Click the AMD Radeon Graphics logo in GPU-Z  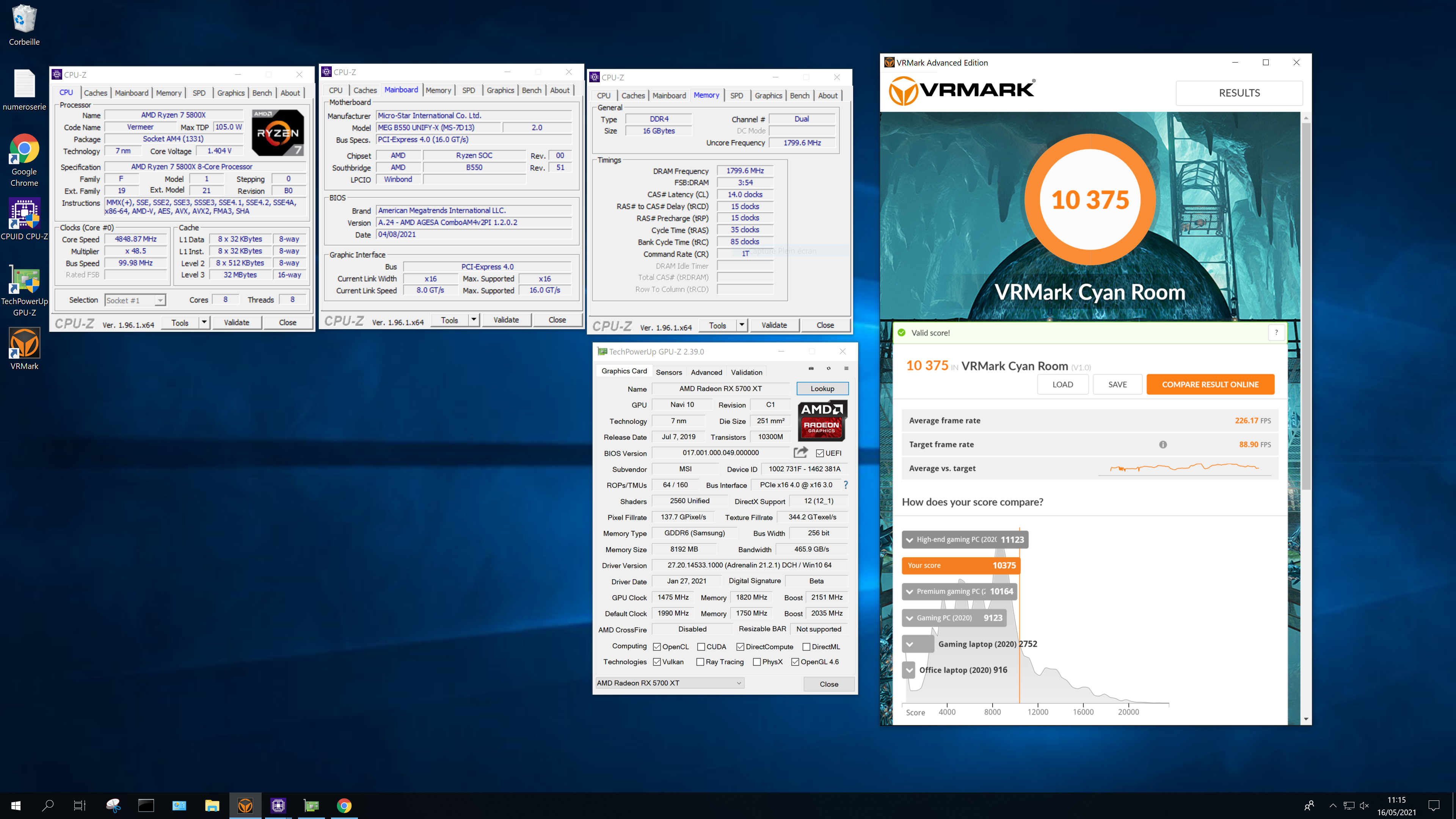click(821, 421)
